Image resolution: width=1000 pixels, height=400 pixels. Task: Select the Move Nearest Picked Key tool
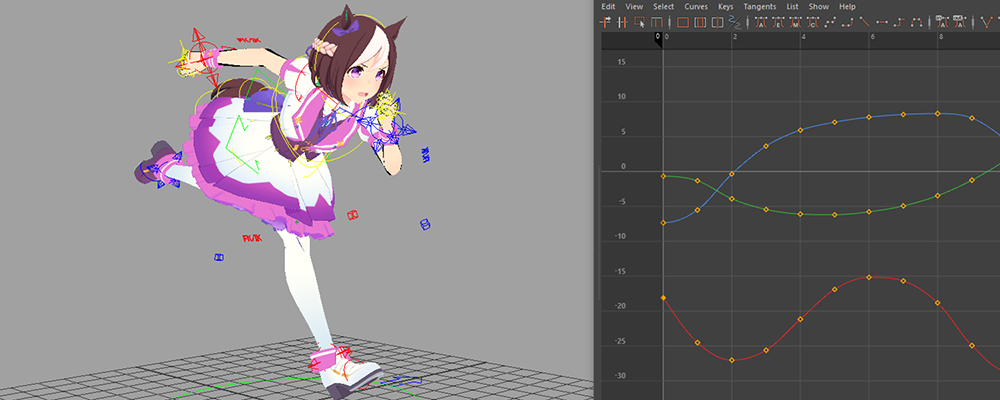(x=606, y=22)
